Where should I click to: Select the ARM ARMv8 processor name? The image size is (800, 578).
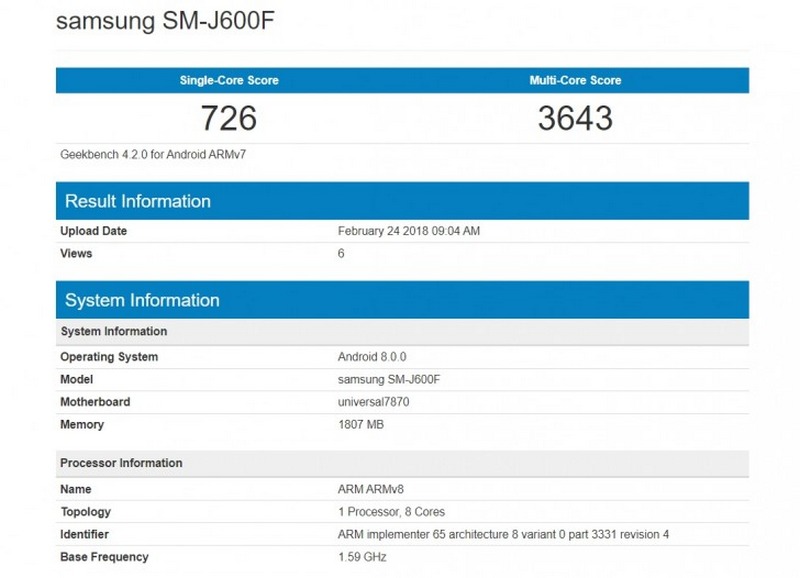coord(365,490)
